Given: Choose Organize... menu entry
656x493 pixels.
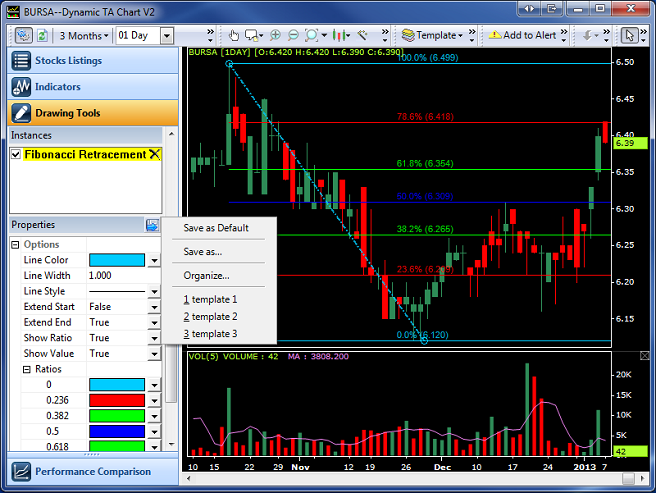Looking at the screenshot, I should pyautogui.click(x=206, y=276).
